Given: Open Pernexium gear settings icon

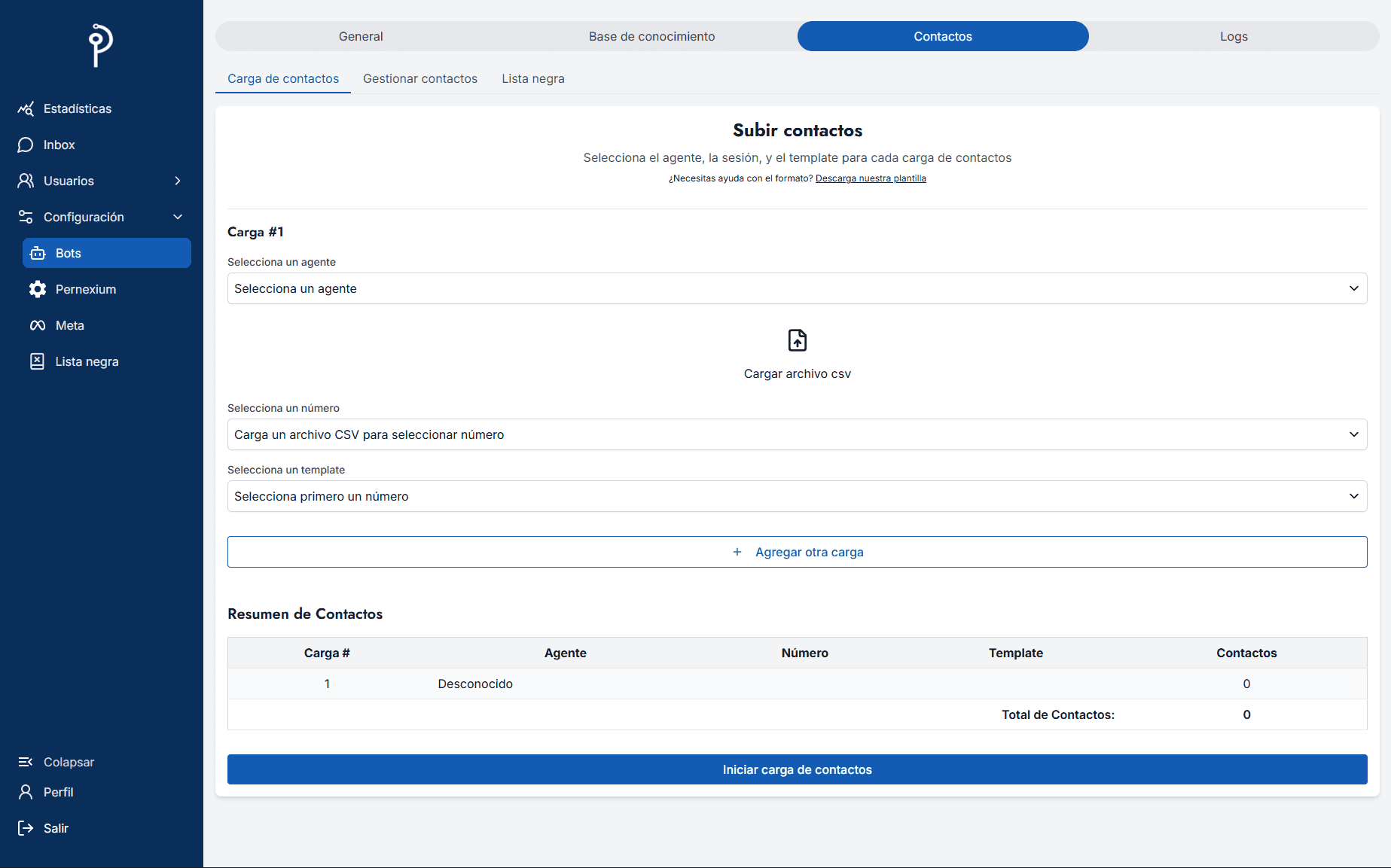Looking at the screenshot, I should 38,290.
